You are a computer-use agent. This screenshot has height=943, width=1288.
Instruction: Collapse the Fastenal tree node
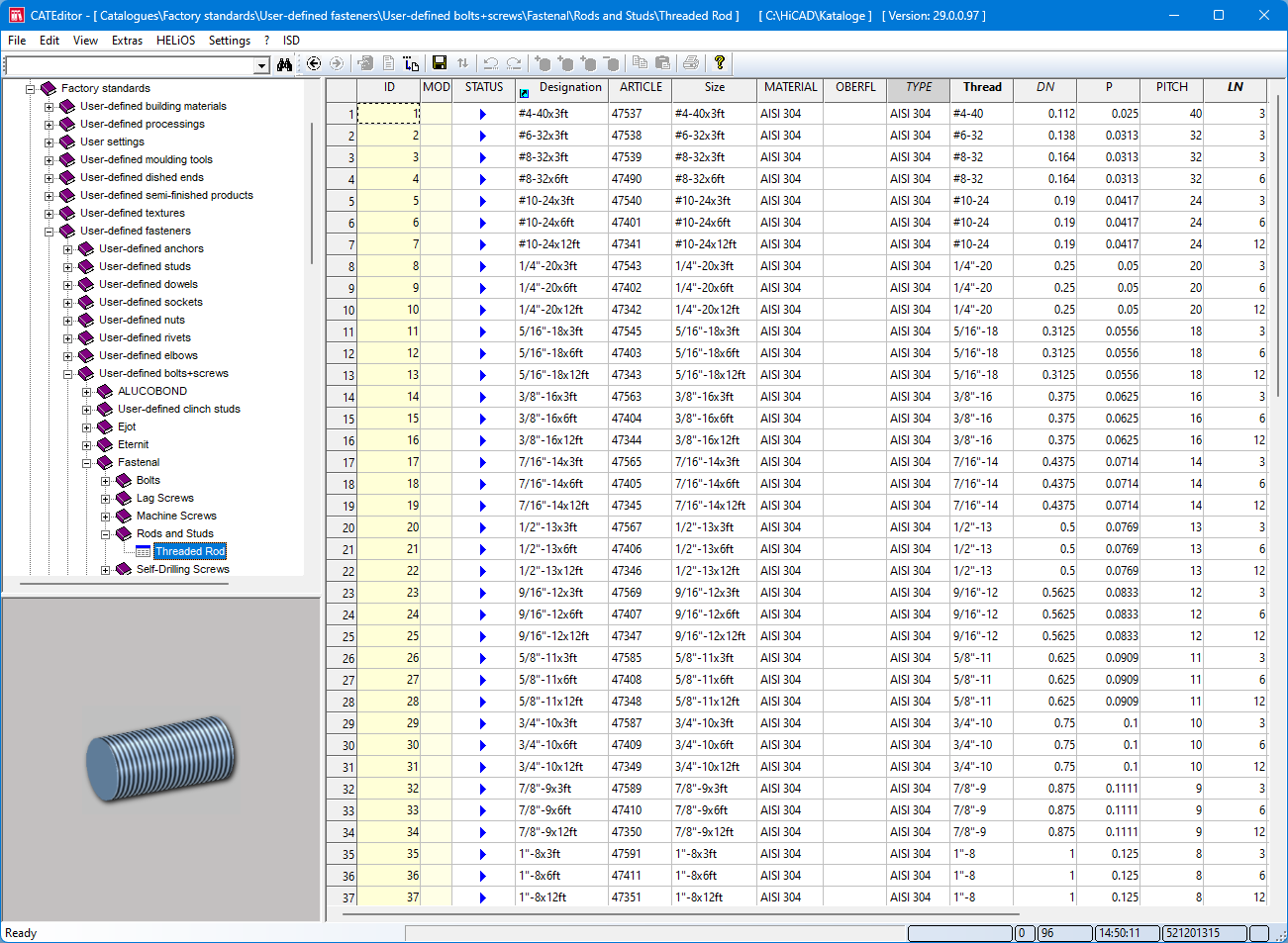pyautogui.click(x=86, y=463)
